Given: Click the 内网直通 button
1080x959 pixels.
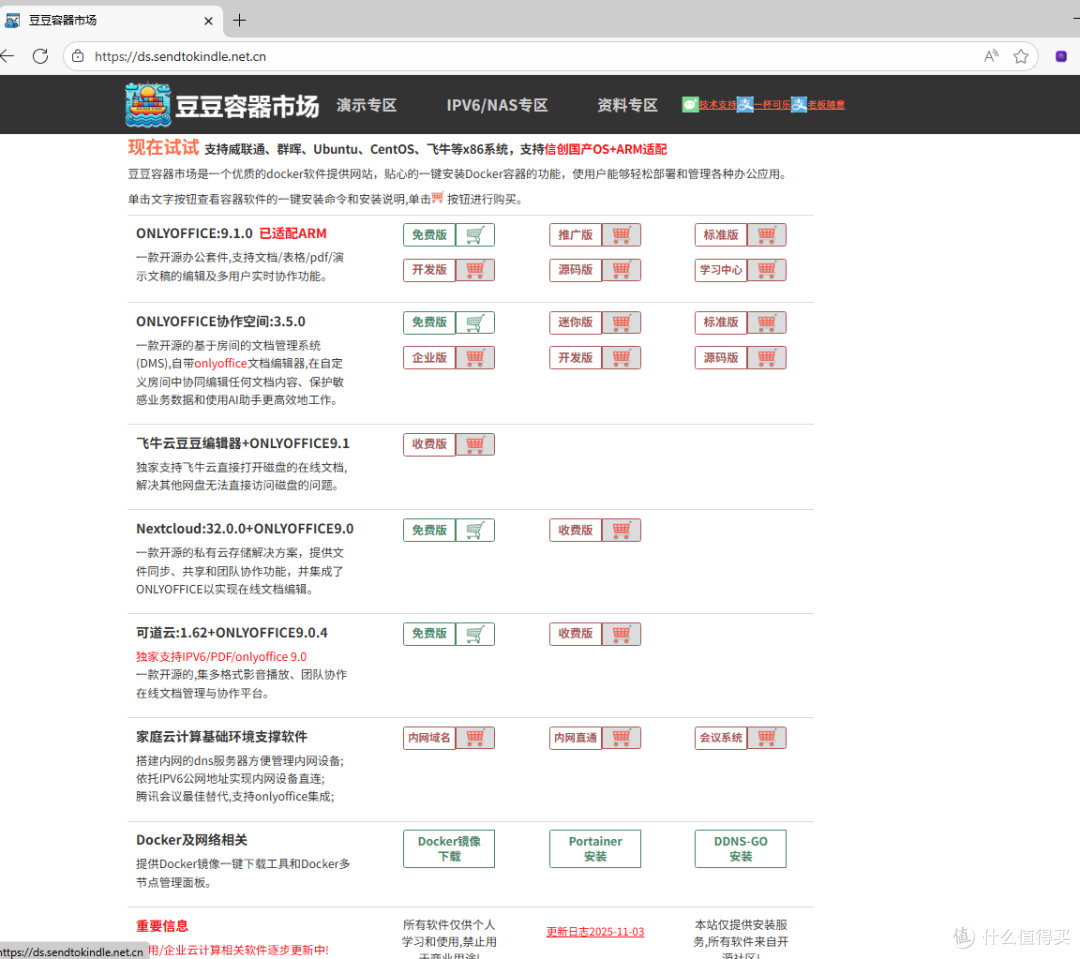Looking at the screenshot, I should pyautogui.click(x=576, y=738).
